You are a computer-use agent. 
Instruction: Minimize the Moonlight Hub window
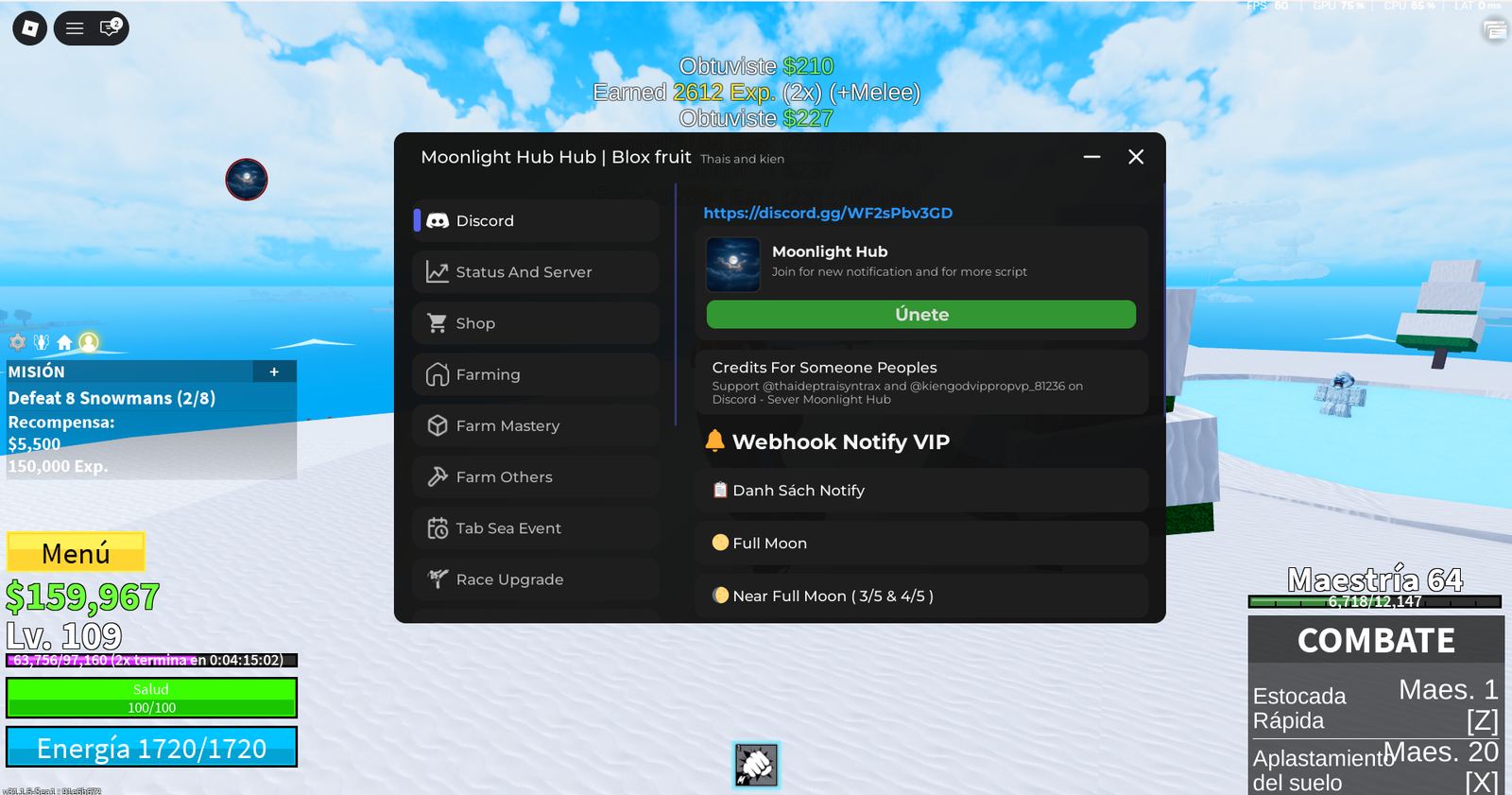[1091, 157]
